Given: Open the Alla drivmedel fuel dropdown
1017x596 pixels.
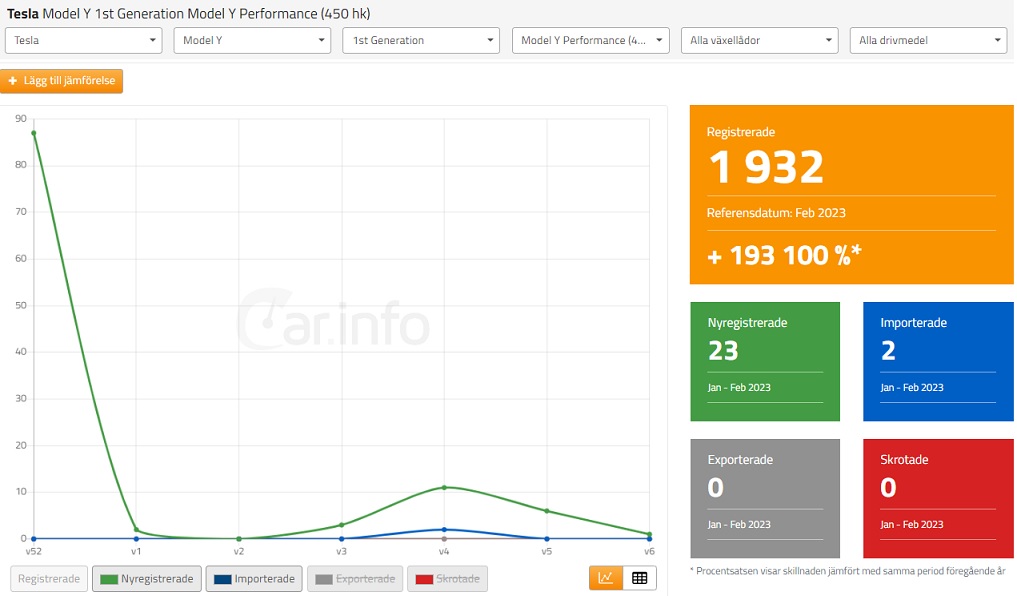Looking at the screenshot, I should pos(928,40).
